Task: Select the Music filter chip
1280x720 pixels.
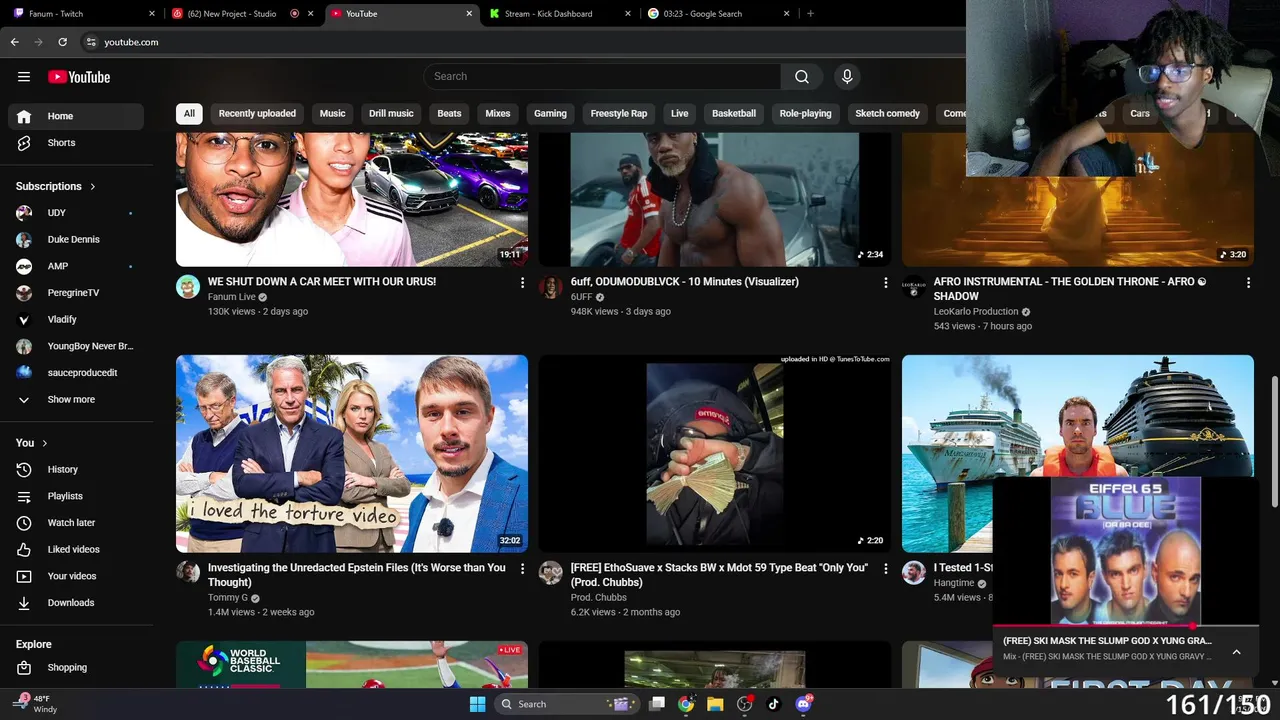Action: (x=332, y=114)
